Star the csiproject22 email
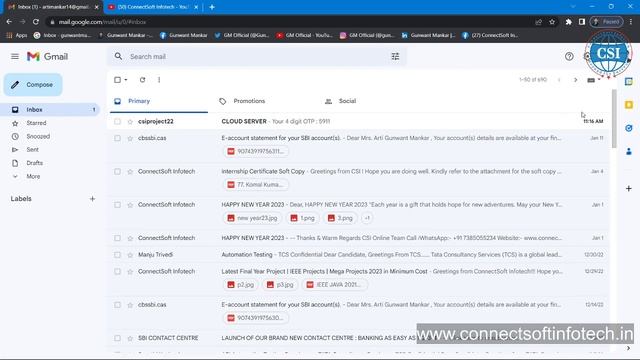The image size is (640, 360). 130,122
